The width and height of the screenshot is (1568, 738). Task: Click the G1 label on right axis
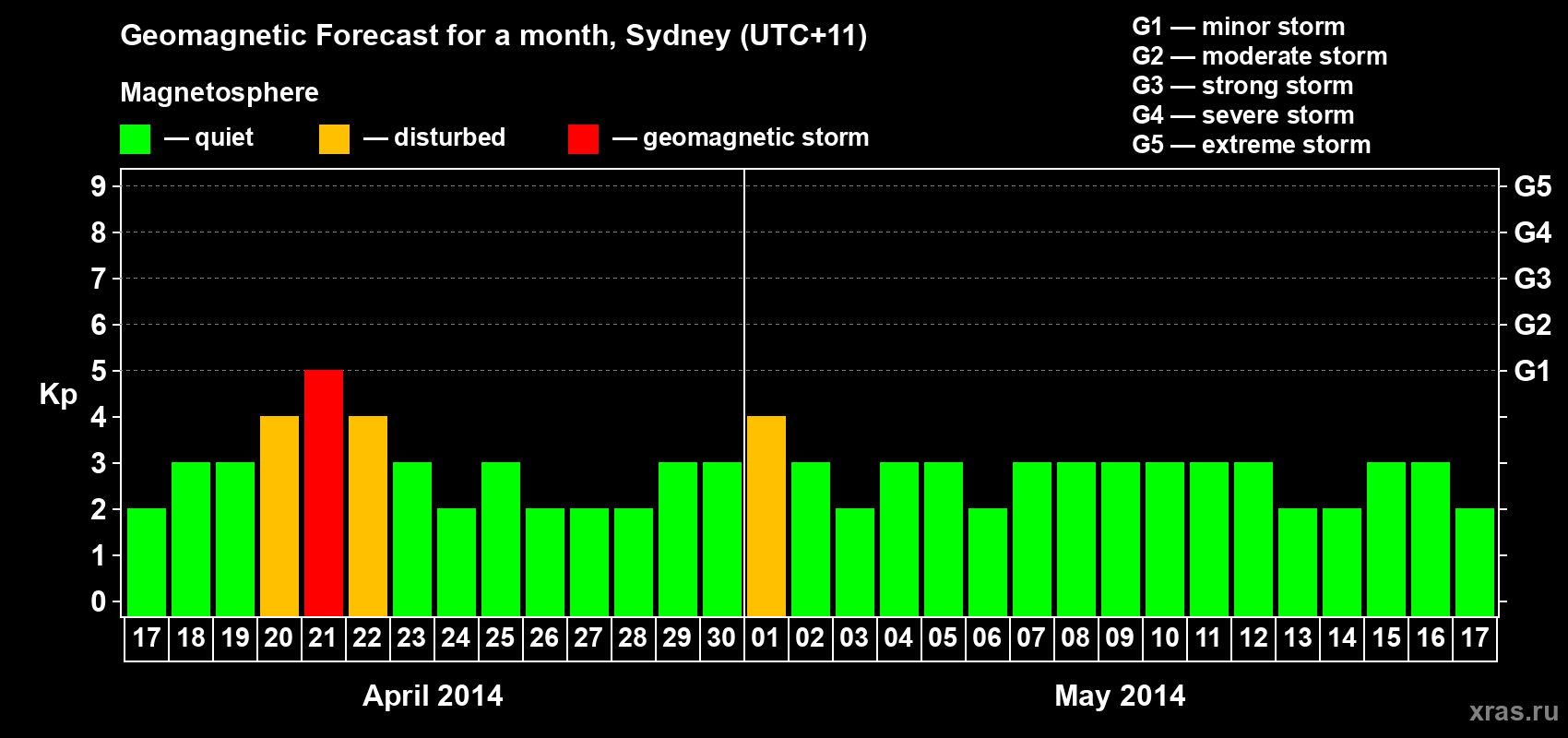click(1532, 371)
